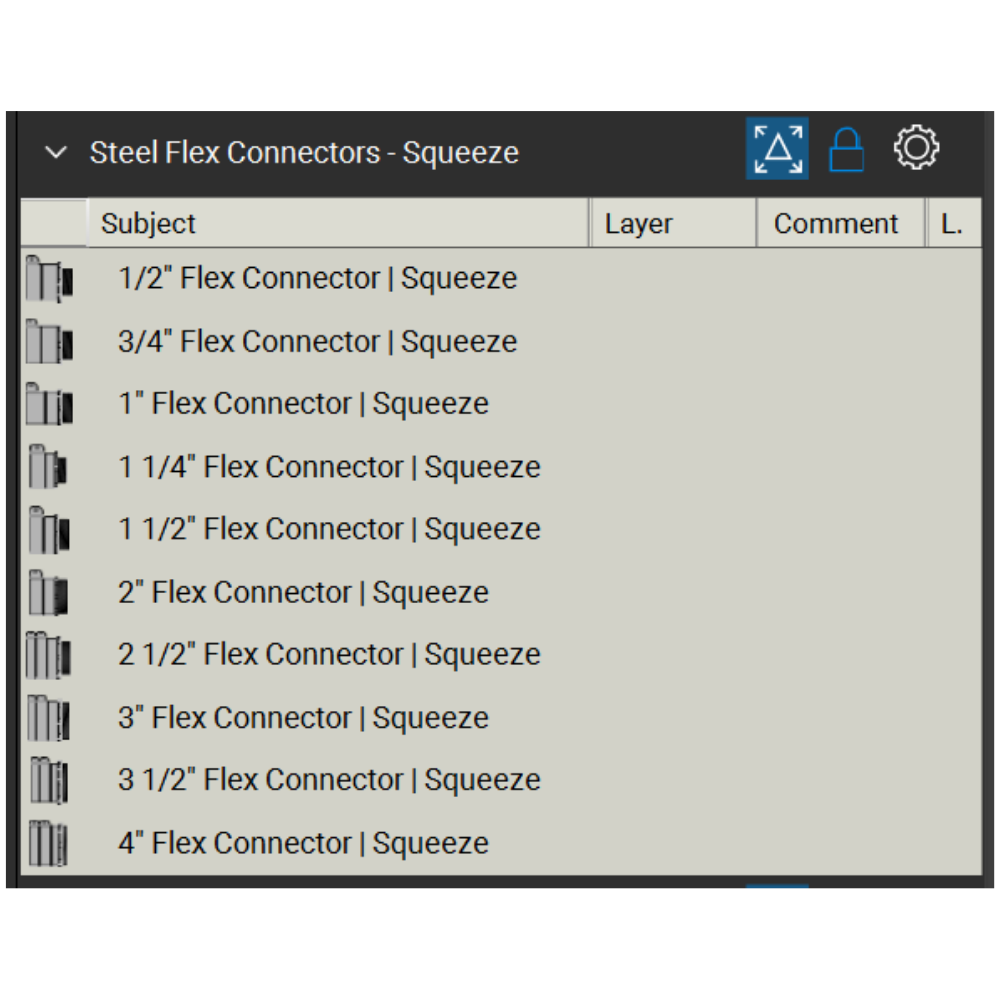Pick the 1" Flex Connector icon

point(49,404)
